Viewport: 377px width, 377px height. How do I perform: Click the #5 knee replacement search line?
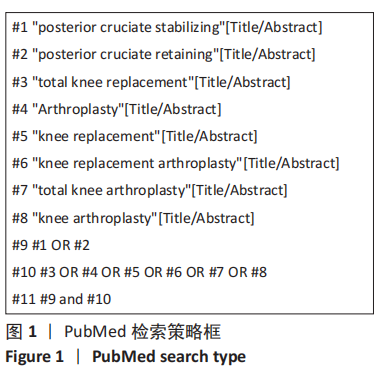pyautogui.click(x=134, y=136)
